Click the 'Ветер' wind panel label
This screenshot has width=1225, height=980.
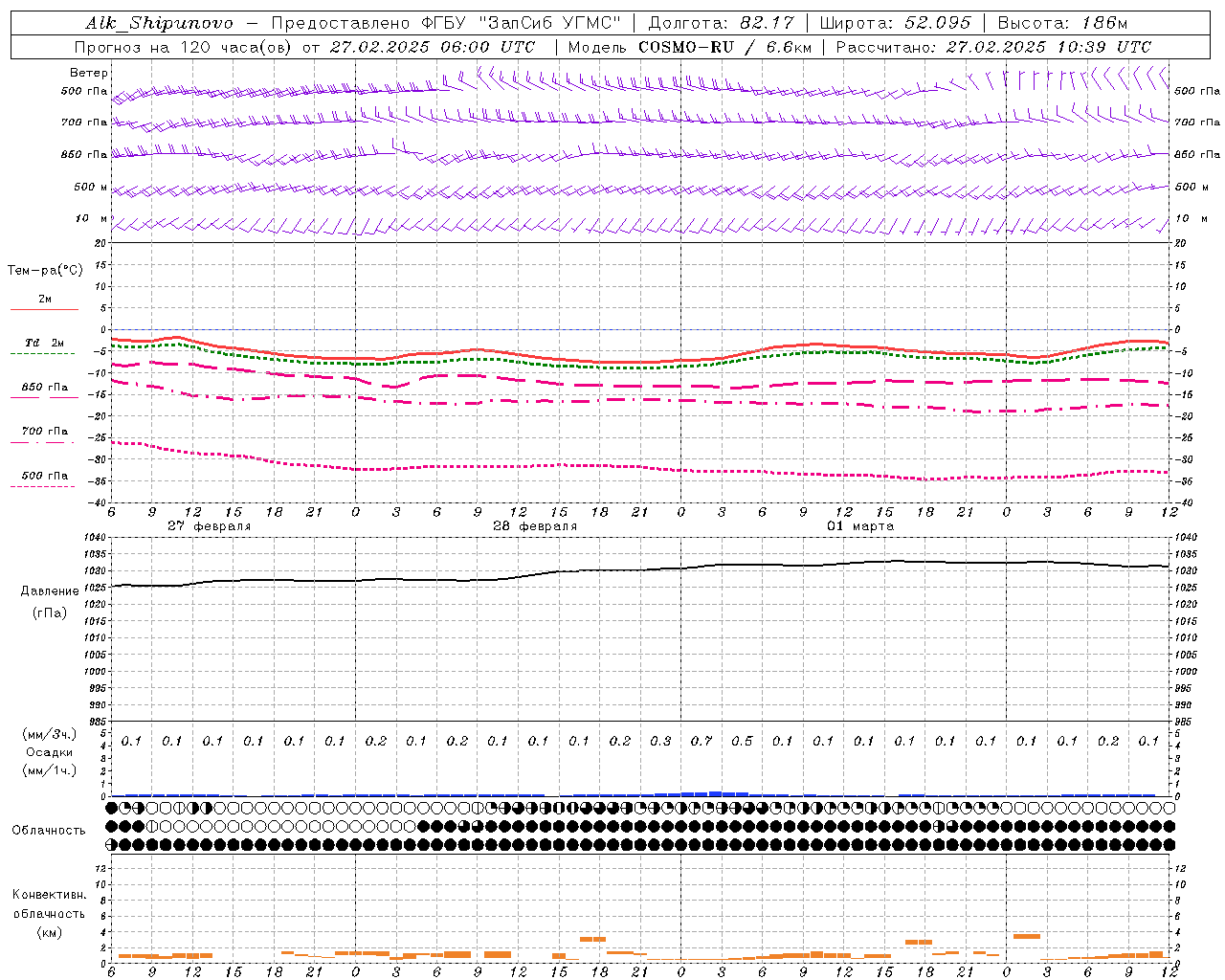[89, 73]
